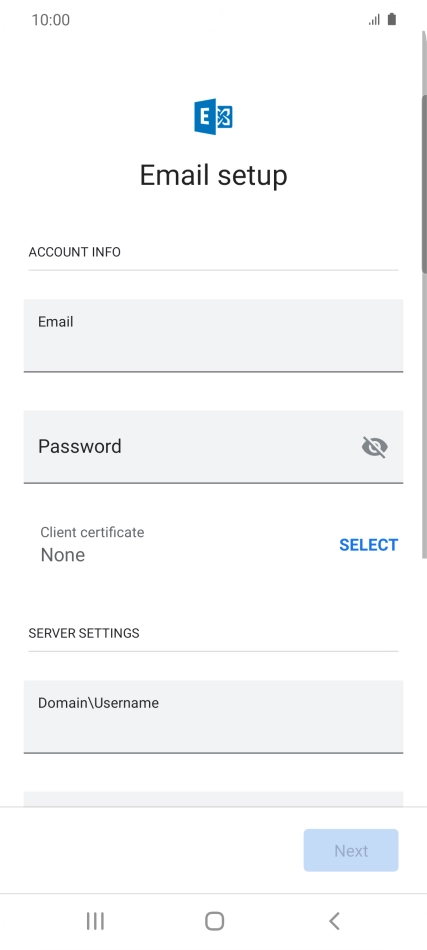
Task: Tap the Next button
Action: pyautogui.click(x=351, y=850)
